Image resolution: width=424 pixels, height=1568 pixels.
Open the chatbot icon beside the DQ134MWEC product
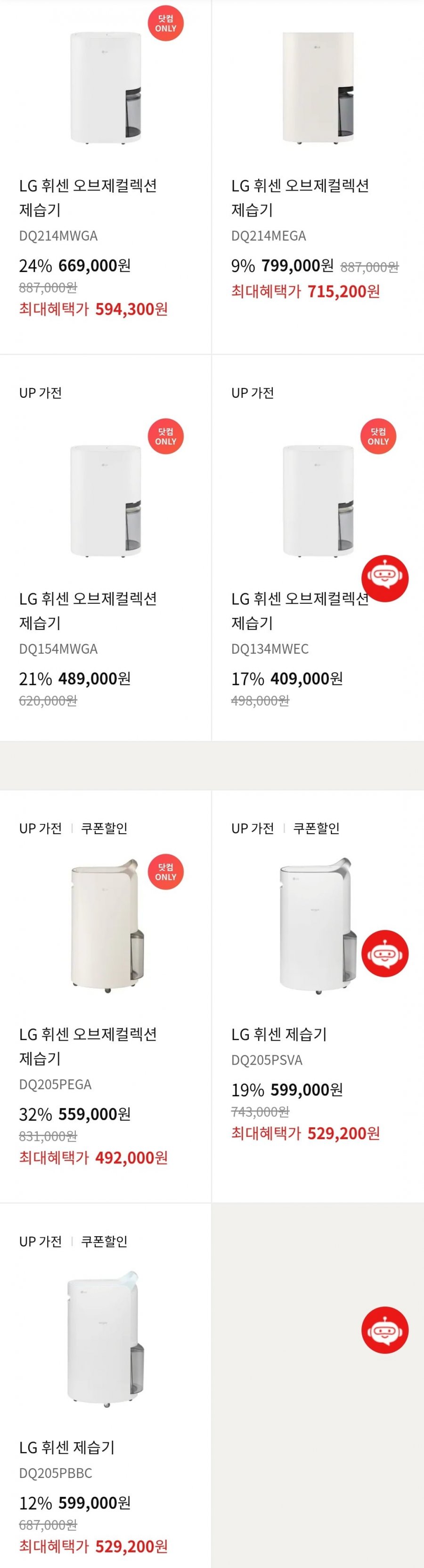(x=384, y=578)
